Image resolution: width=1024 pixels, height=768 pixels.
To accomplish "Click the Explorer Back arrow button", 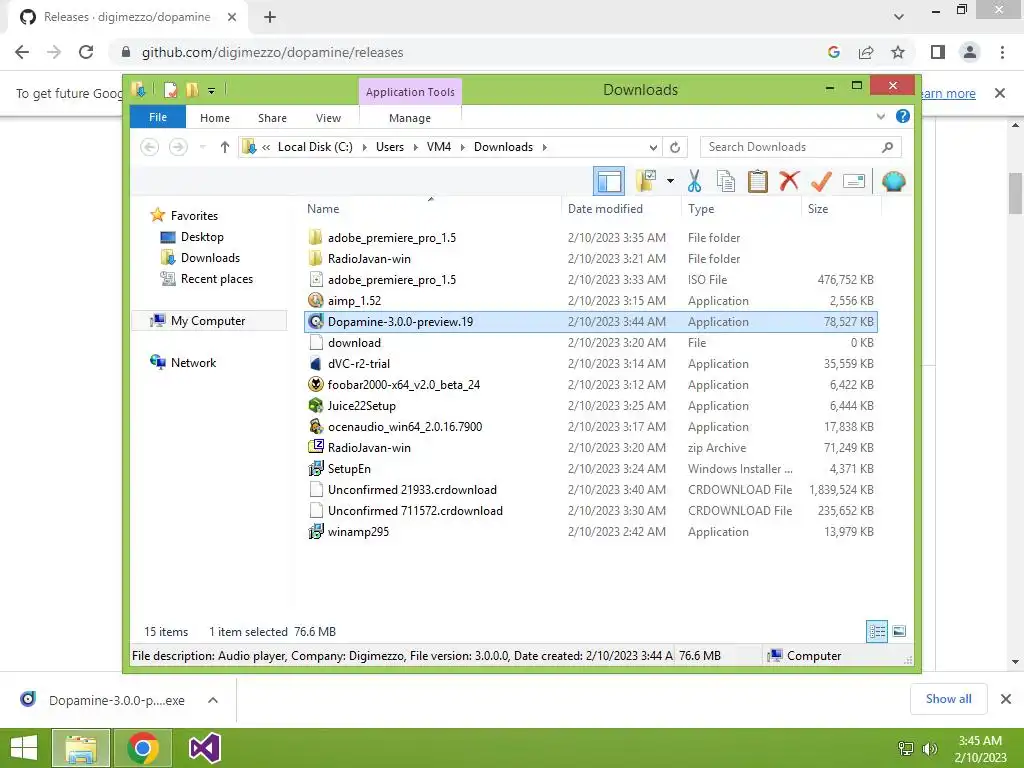I will coord(150,147).
